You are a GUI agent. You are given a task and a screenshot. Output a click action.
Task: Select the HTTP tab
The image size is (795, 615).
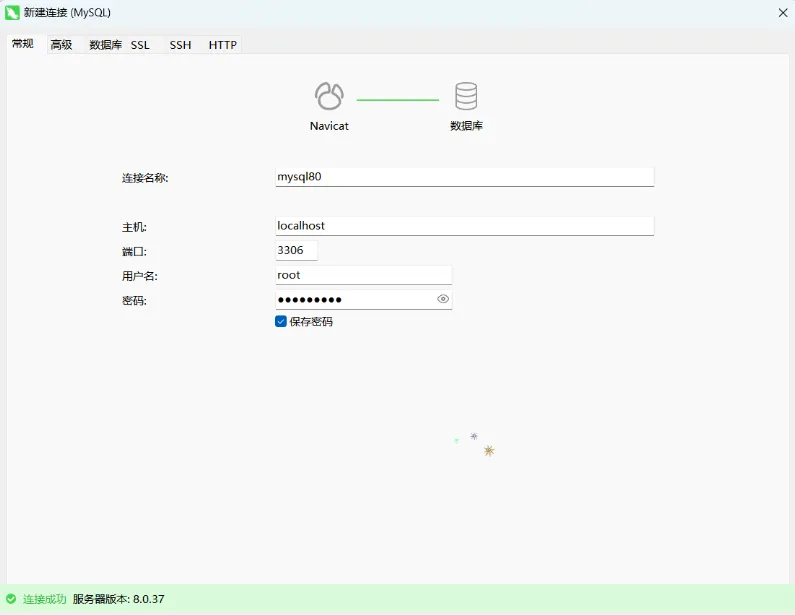tap(223, 45)
